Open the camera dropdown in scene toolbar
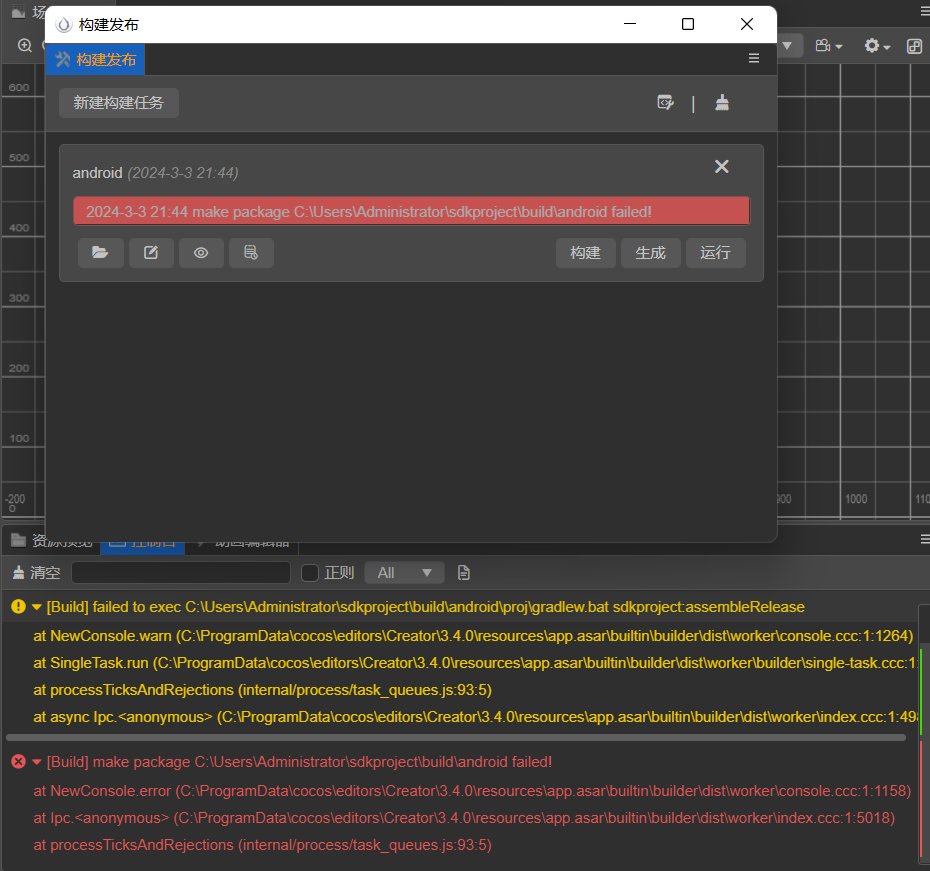Image resolution: width=930 pixels, height=871 pixels. click(x=829, y=46)
